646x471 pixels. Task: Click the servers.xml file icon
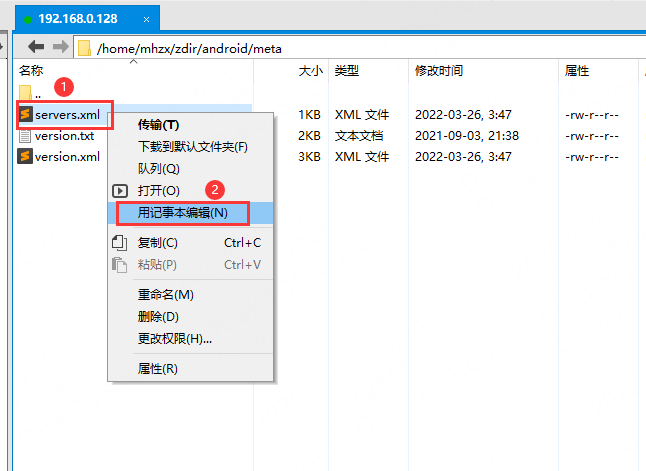25,114
